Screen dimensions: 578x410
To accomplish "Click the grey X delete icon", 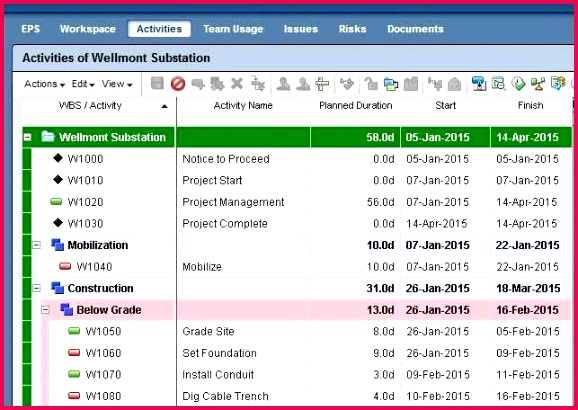I will 237,83.
